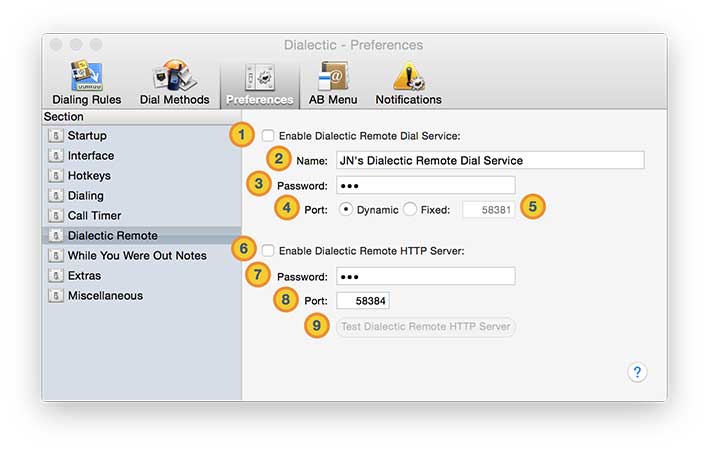Click the icon beside Dialectic Remote
Image resolution: width=709 pixels, height=452 pixels.
(56, 235)
